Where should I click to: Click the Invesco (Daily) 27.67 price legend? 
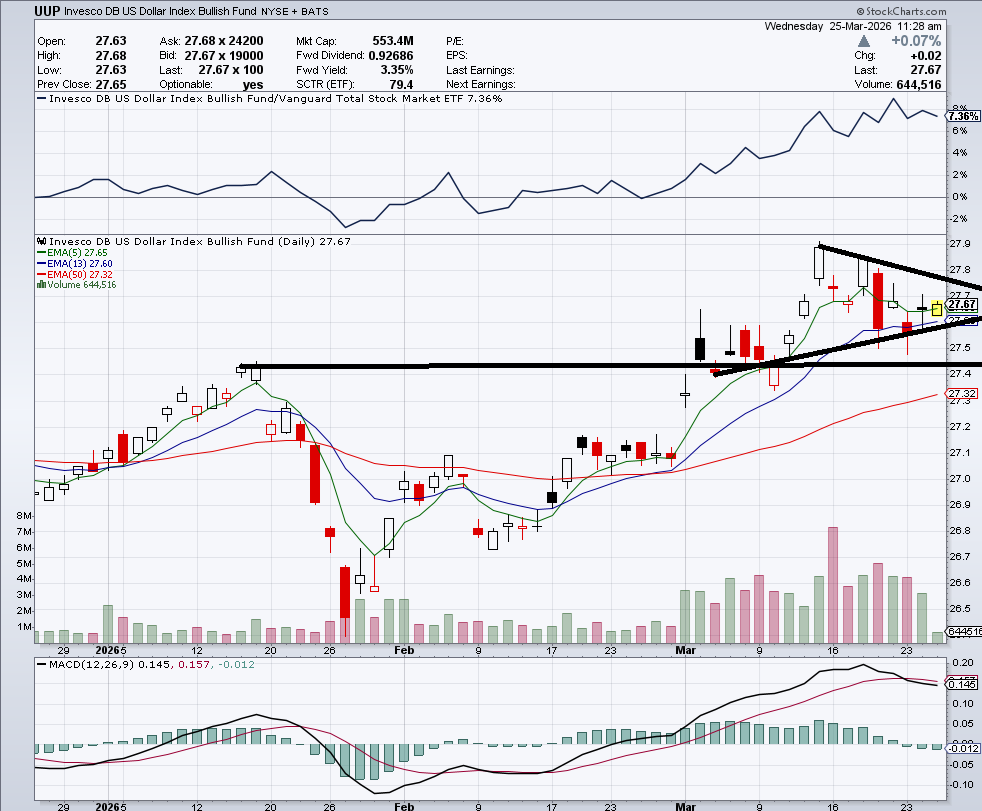200,241
